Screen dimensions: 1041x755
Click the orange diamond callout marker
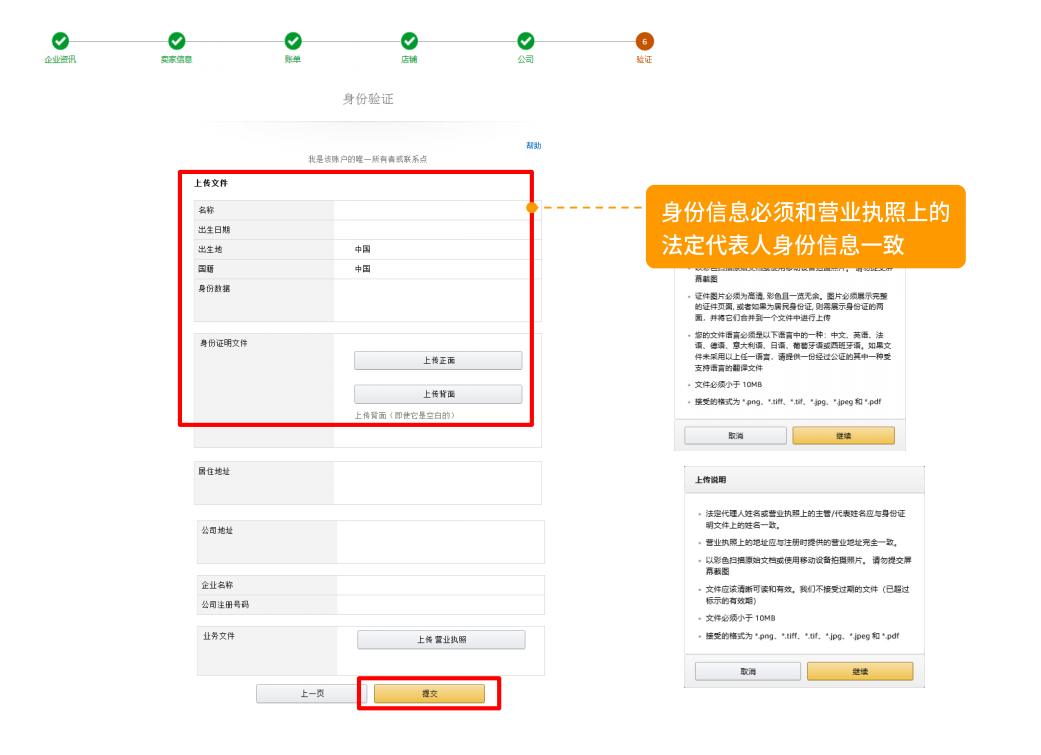click(x=531, y=209)
